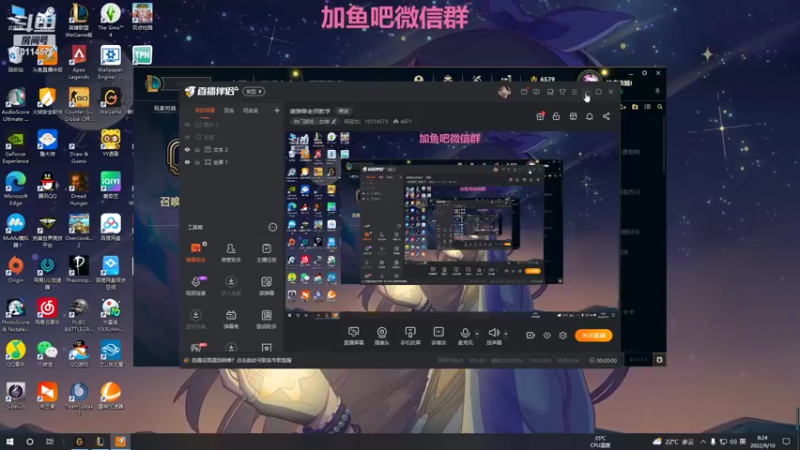Click the stream preview canvas
800x450 pixels.
(x=452, y=226)
